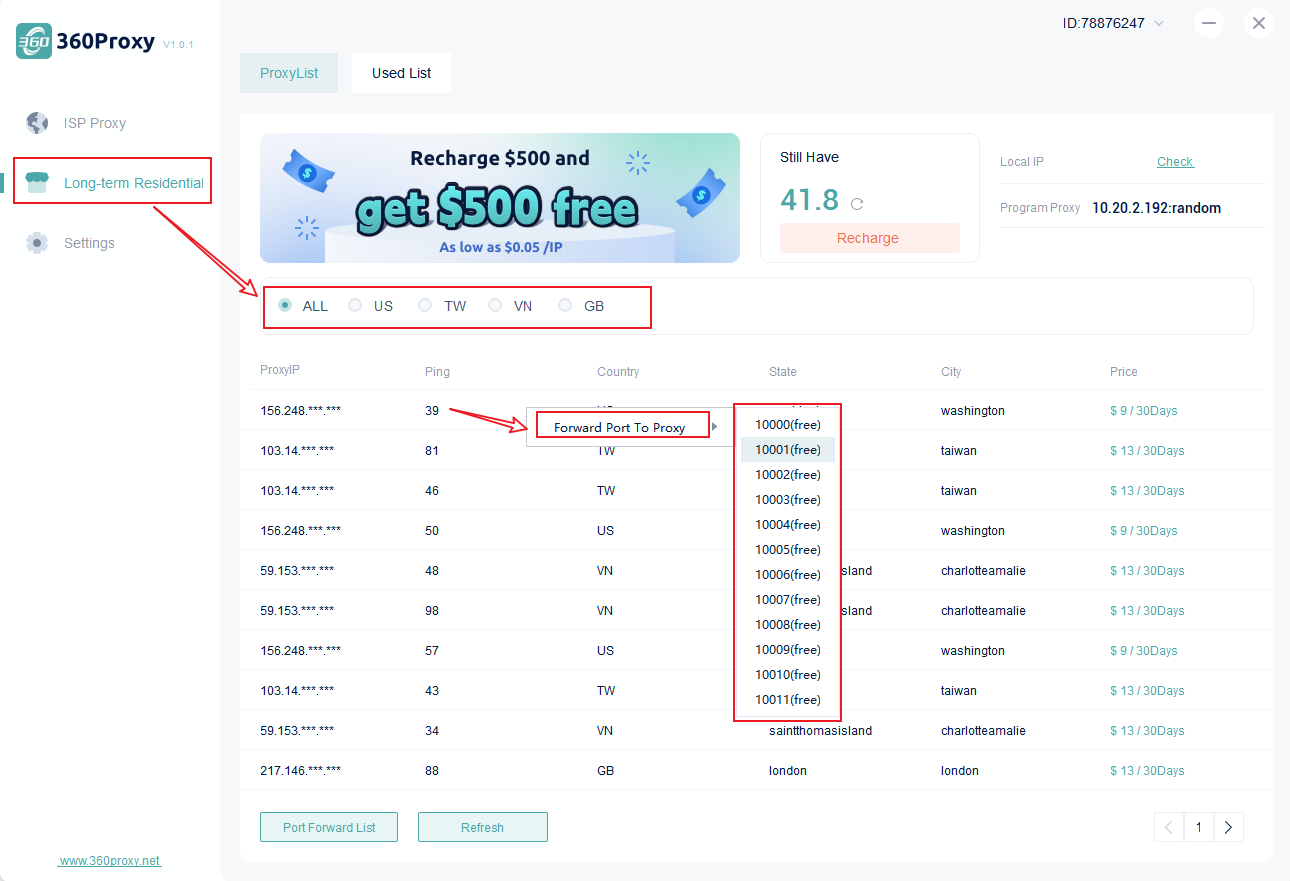Switch to the ProxyList tab
This screenshot has width=1290, height=881.
289,73
